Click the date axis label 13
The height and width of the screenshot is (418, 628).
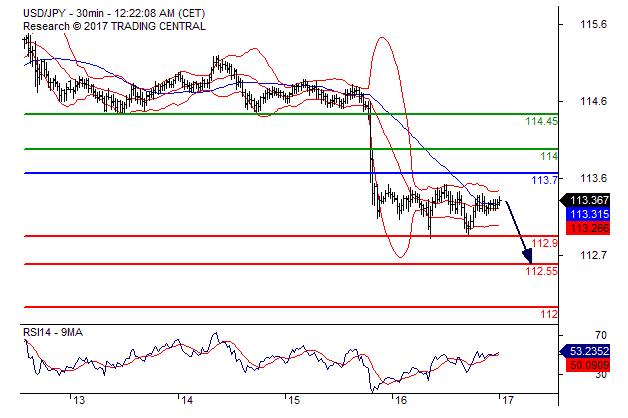pyautogui.click(x=79, y=400)
